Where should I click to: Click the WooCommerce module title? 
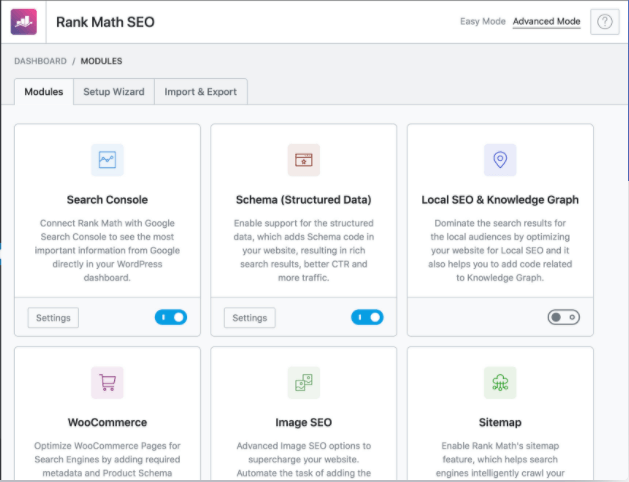tap(107, 423)
